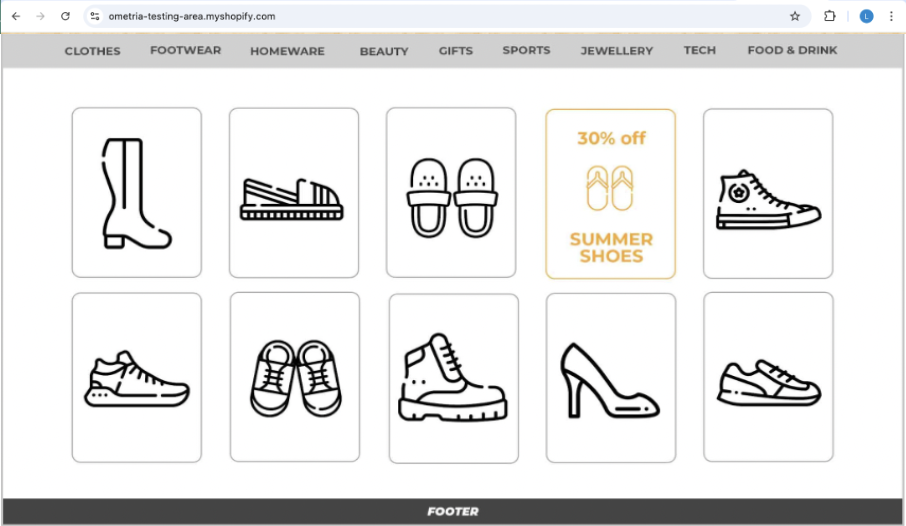Select the striped low-top sneaker card

(768, 377)
